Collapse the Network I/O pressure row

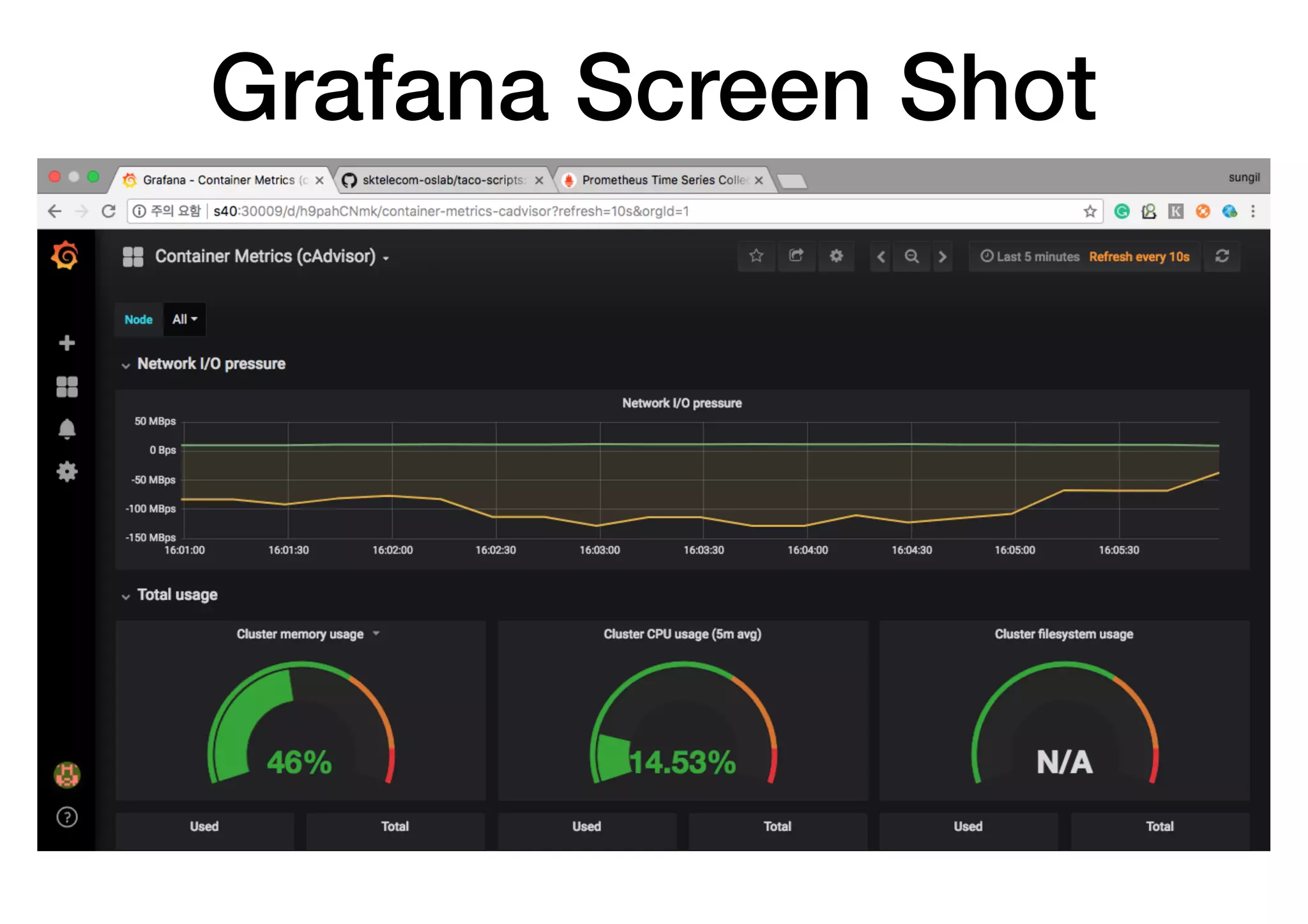point(211,364)
